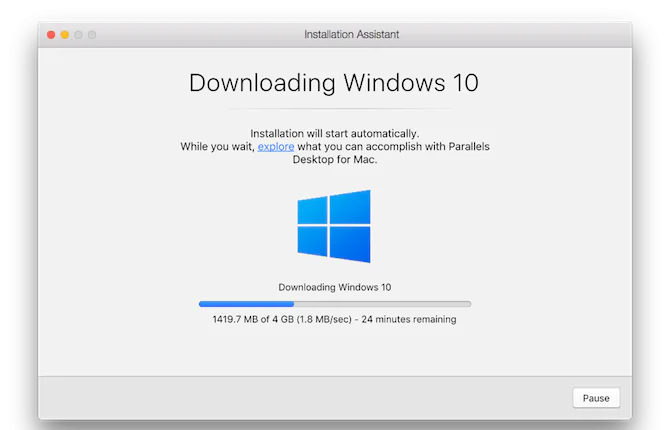Click the 24 minutes remaining status text
Image resolution: width=670 pixels, height=430 pixels.
tap(408, 319)
